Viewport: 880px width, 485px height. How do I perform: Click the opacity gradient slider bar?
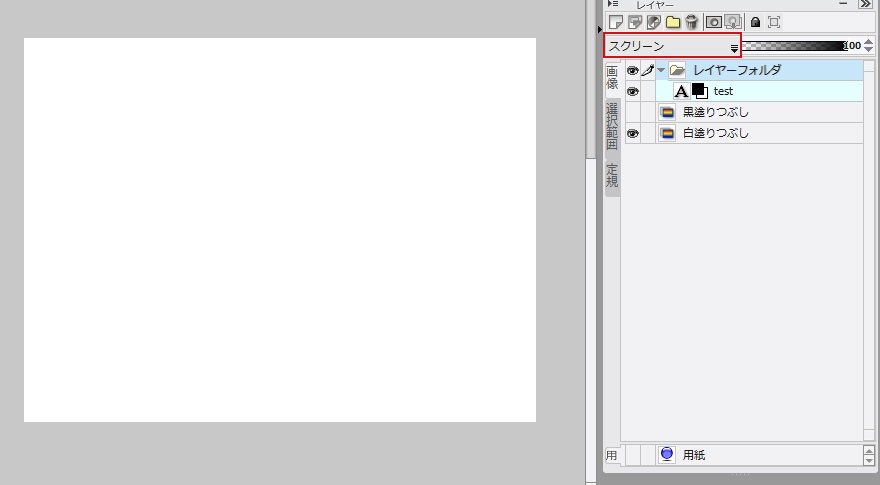click(x=794, y=45)
